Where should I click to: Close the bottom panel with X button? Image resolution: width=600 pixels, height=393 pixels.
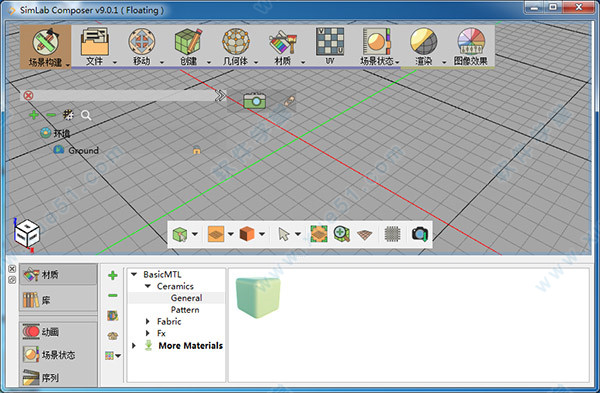[x=12, y=269]
